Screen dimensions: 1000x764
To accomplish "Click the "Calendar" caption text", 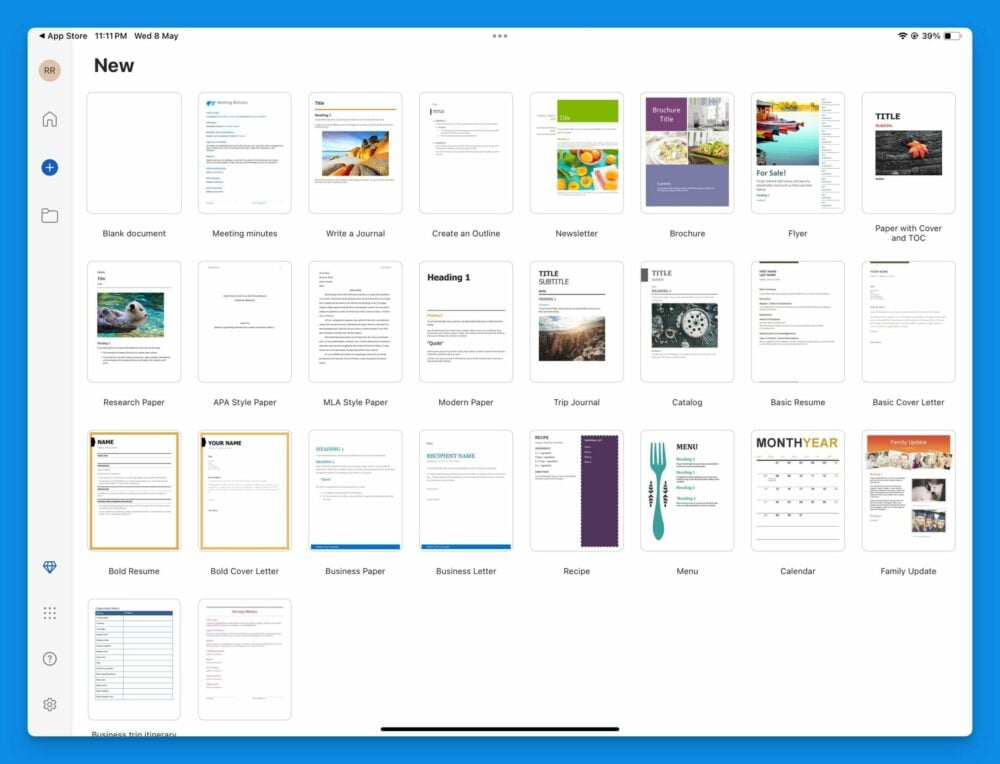I will (x=798, y=571).
